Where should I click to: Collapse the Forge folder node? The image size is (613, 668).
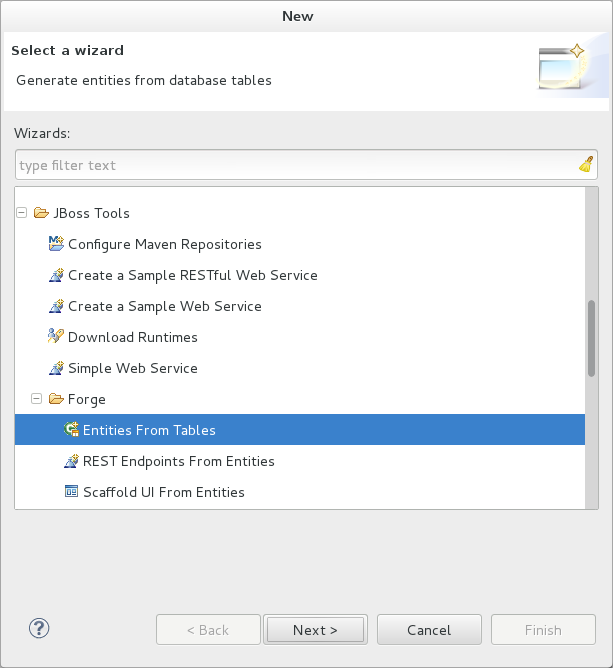pyautogui.click(x=37, y=399)
